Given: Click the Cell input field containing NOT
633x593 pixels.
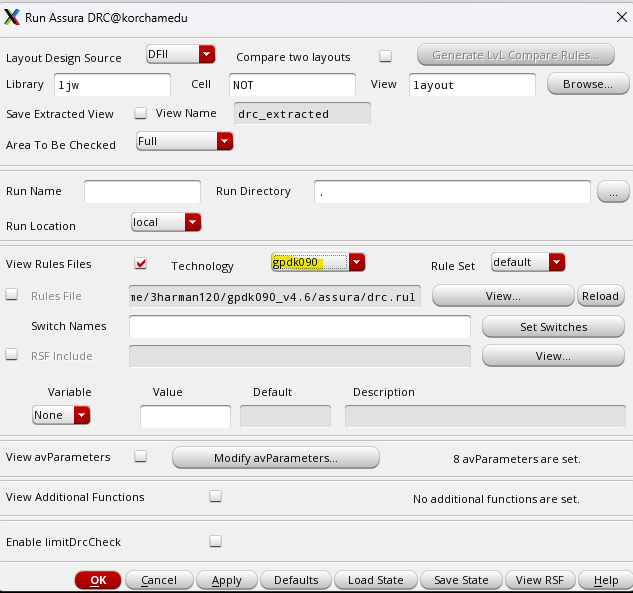Looking at the screenshot, I should coord(292,85).
